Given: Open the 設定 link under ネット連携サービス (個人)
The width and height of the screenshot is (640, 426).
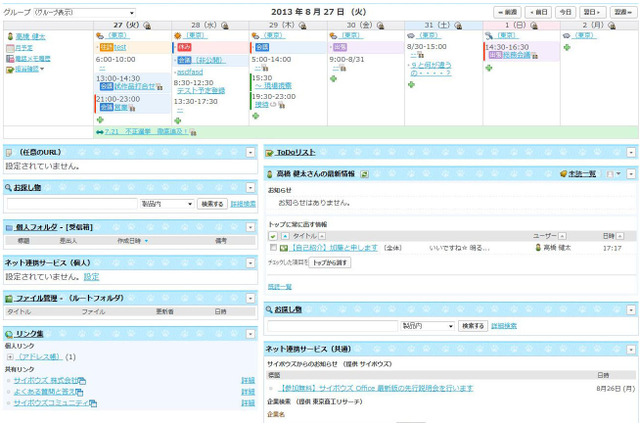Looking at the screenshot, I should 91,277.
